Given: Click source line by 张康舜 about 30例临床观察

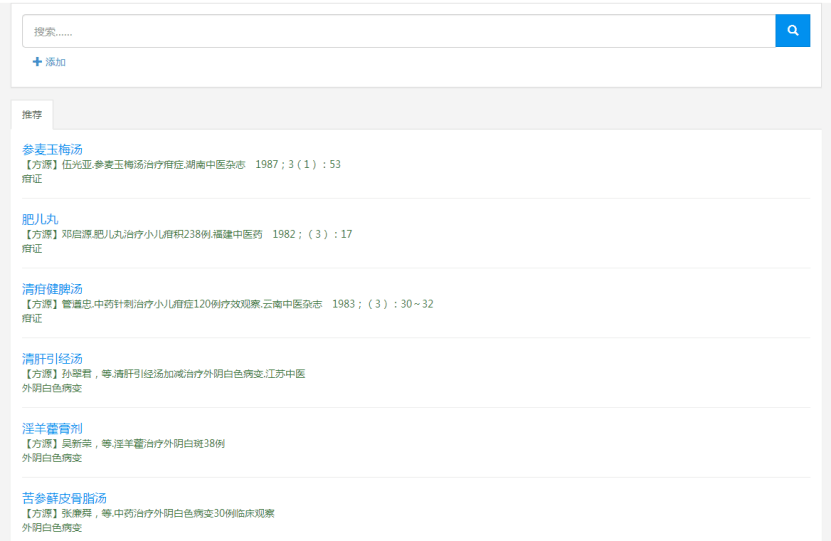Looking at the screenshot, I should (148, 513).
